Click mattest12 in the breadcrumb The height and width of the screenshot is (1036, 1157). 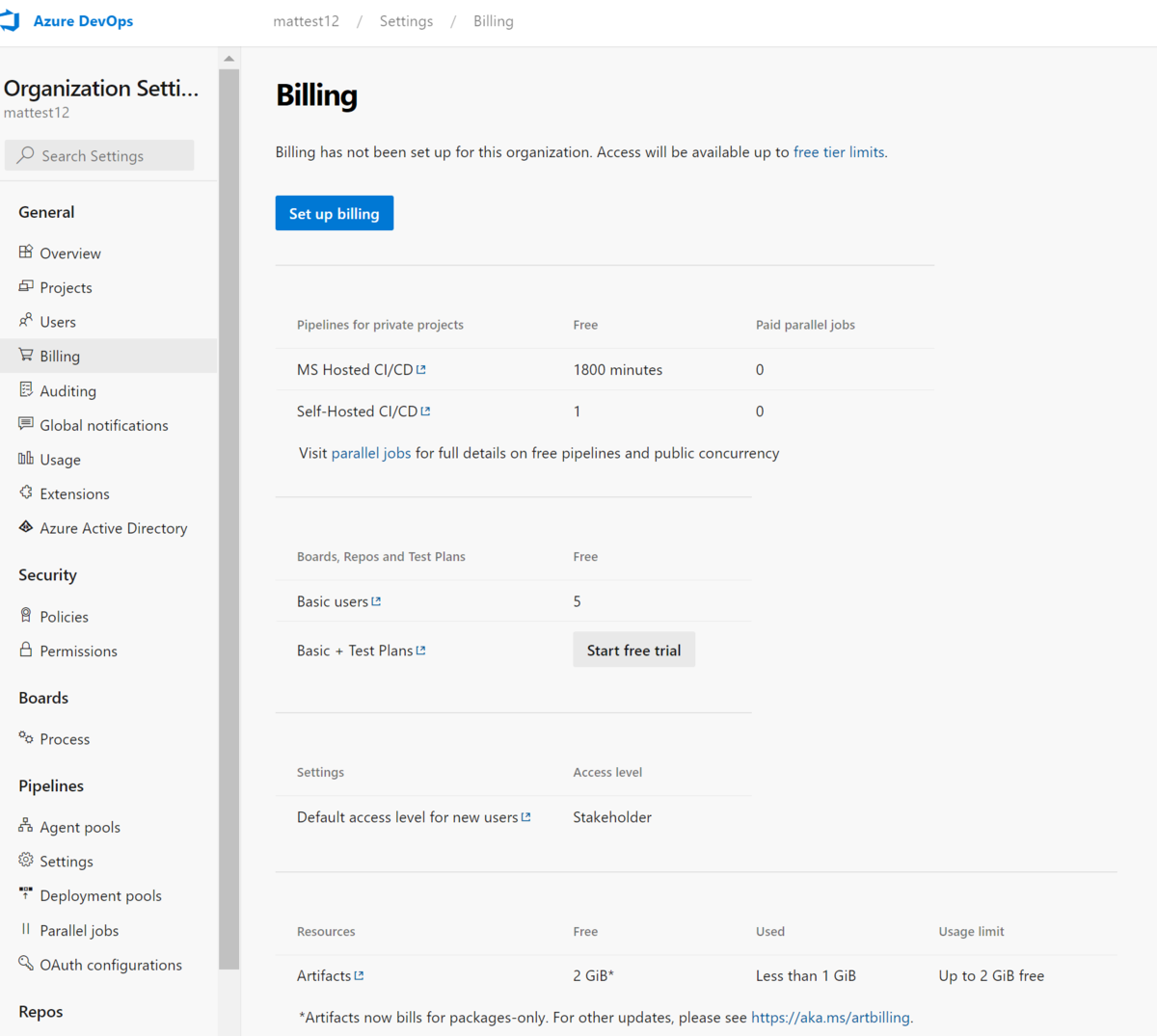[307, 21]
